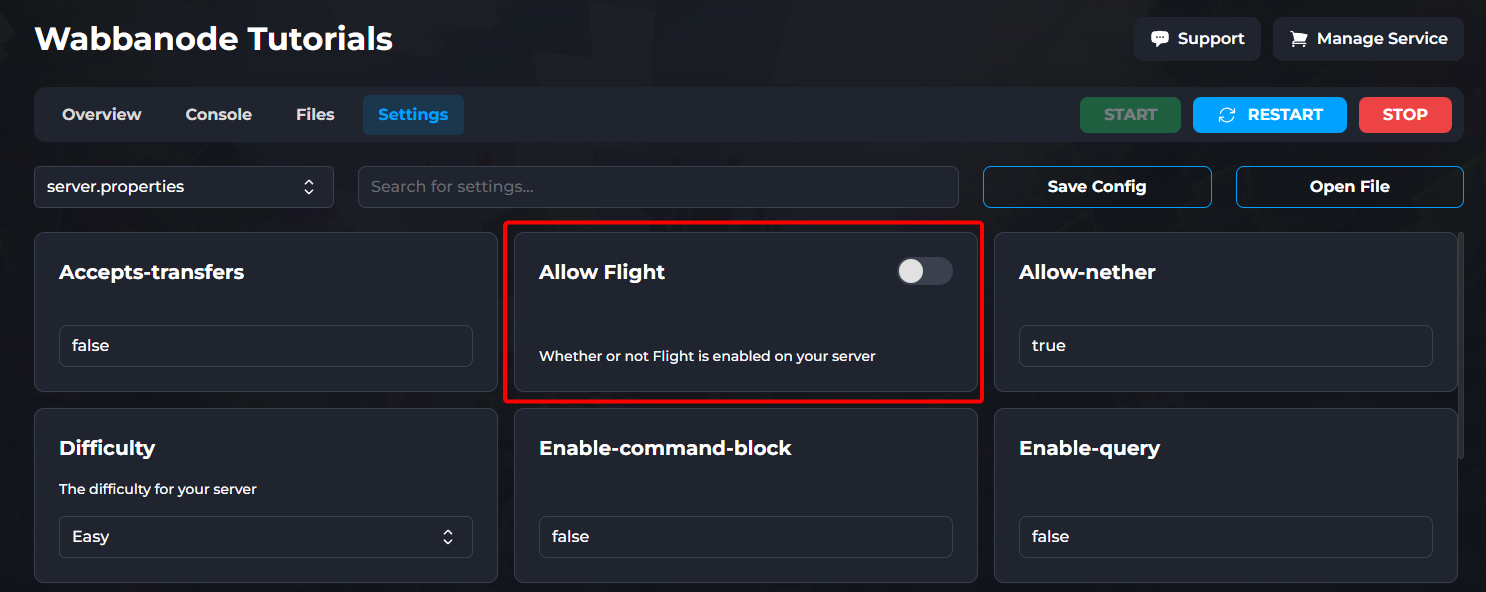
Task: Open the server.properties file selector dropdown
Action: click(x=184, y=186)
